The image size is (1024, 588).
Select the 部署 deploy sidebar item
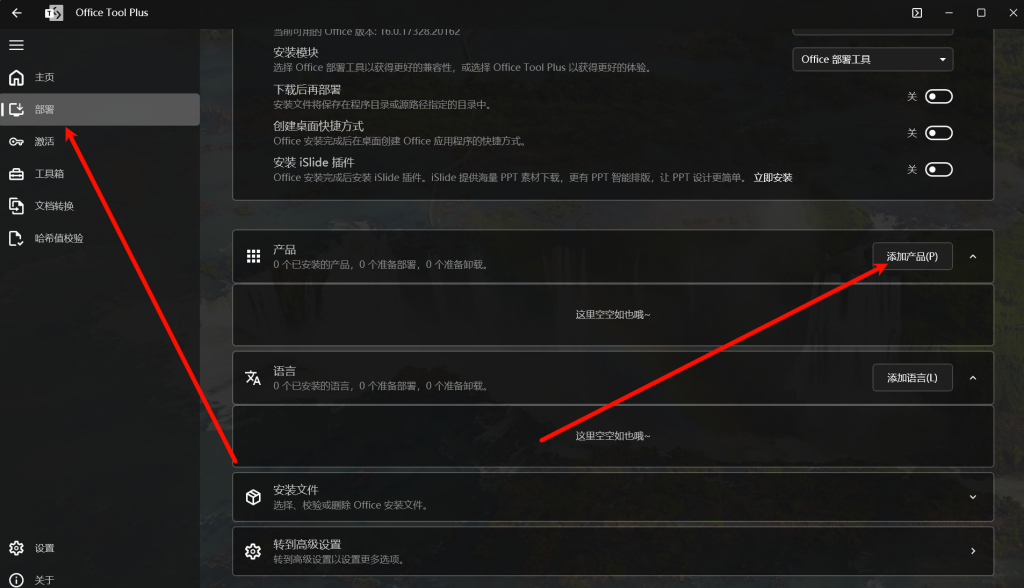click(x=100, y=109)
